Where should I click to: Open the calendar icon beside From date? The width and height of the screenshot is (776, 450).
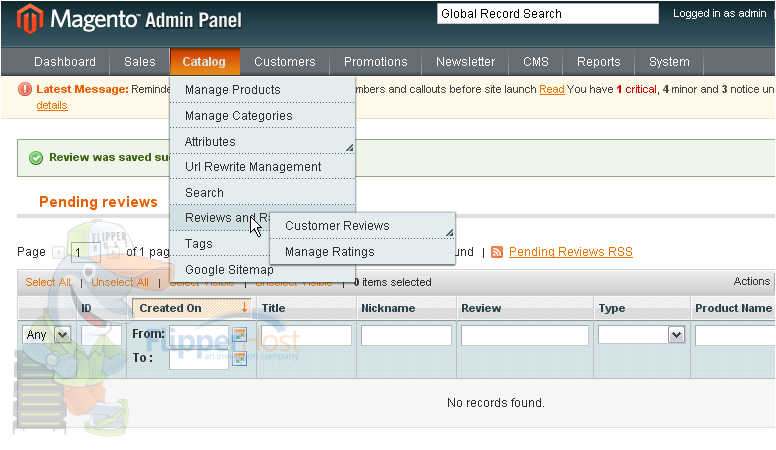(240, 335)
